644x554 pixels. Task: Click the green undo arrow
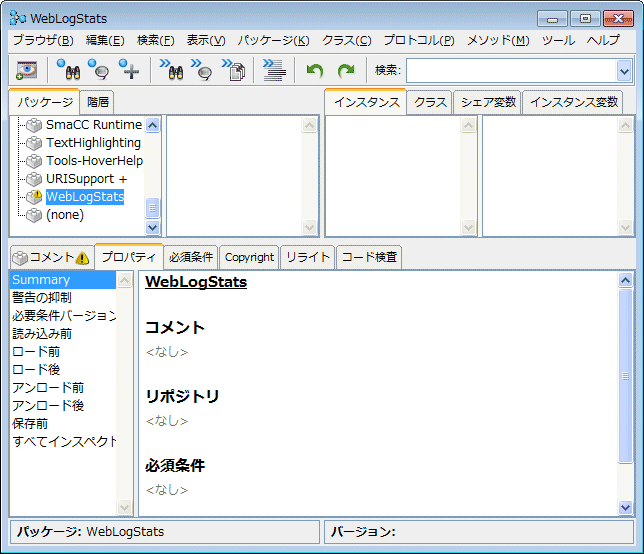(315, 70)
